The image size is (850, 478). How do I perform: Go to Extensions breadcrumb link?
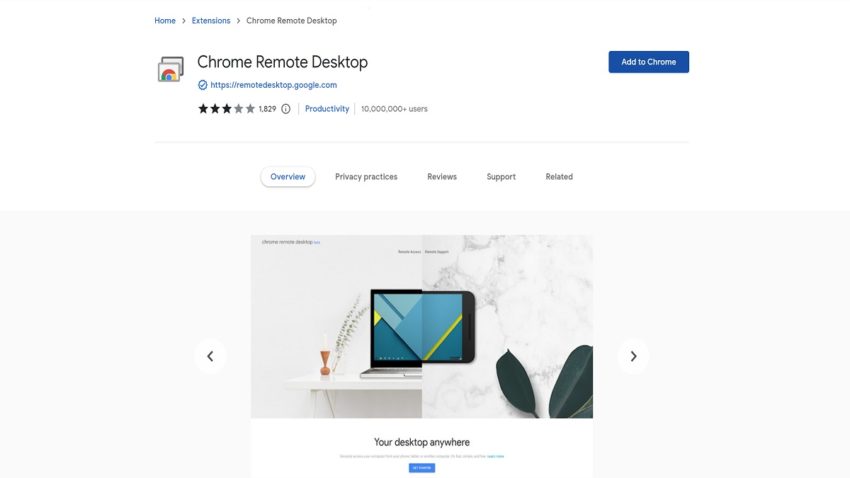(x=211, y=21)
